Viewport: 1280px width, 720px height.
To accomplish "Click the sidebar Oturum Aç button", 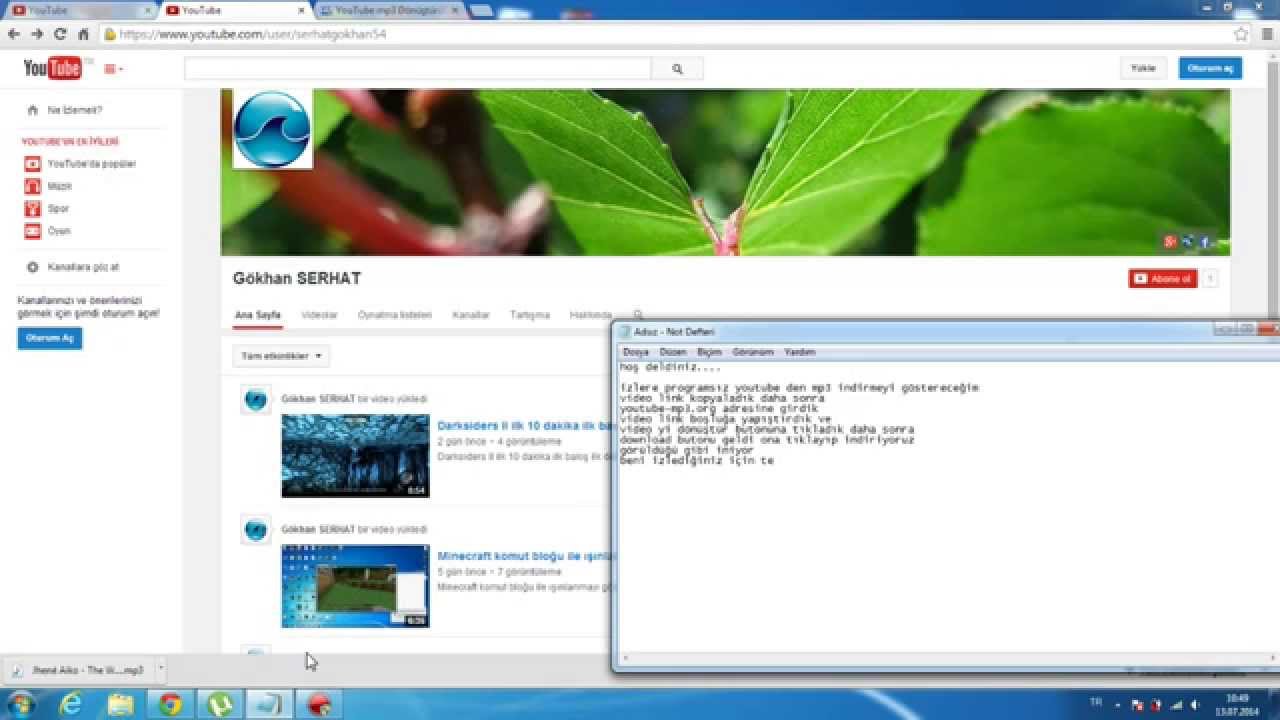I will [x=50, y=338].
